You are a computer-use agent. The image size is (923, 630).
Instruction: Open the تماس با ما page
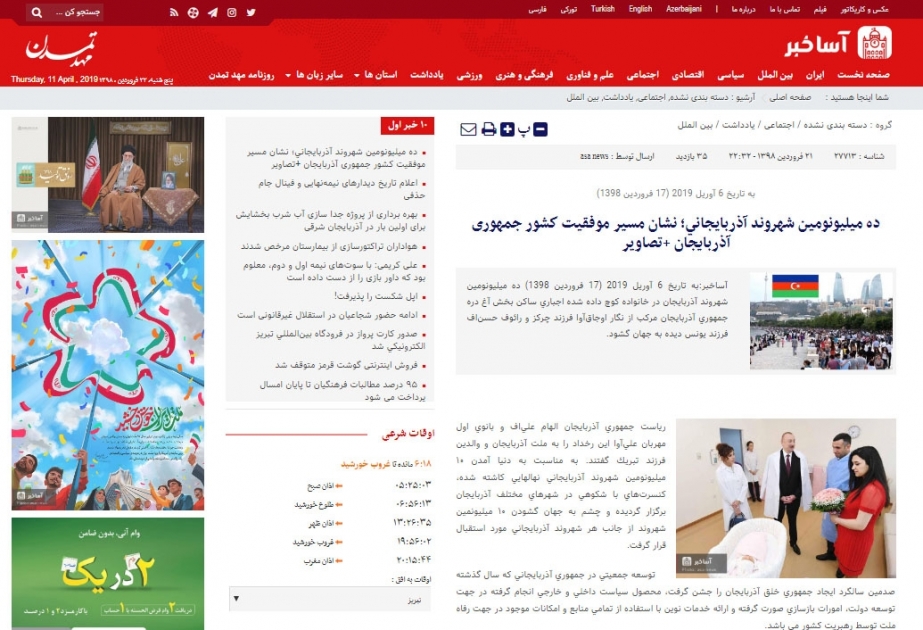click(x=784, y=10)
